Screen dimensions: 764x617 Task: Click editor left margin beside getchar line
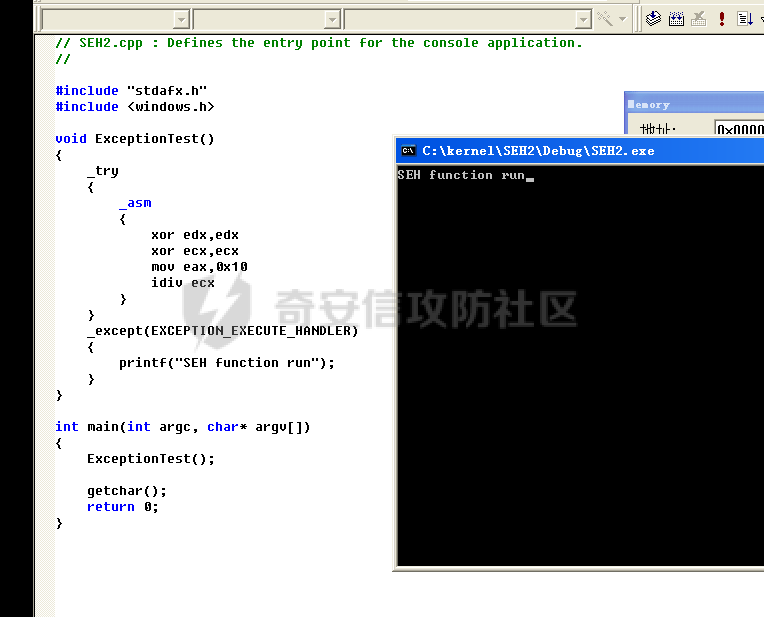coord(45,491)
